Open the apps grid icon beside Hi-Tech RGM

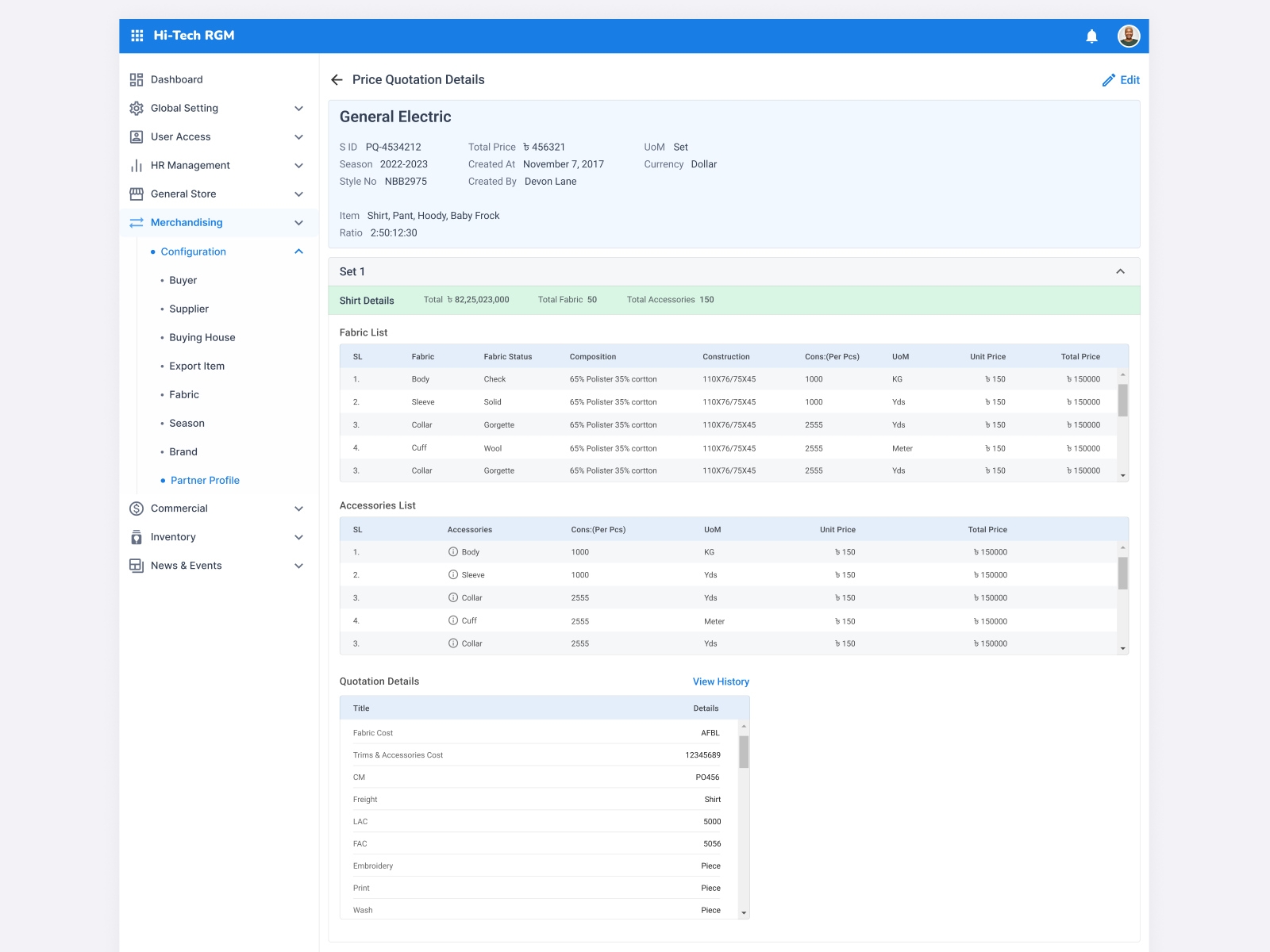pos(136,36)
